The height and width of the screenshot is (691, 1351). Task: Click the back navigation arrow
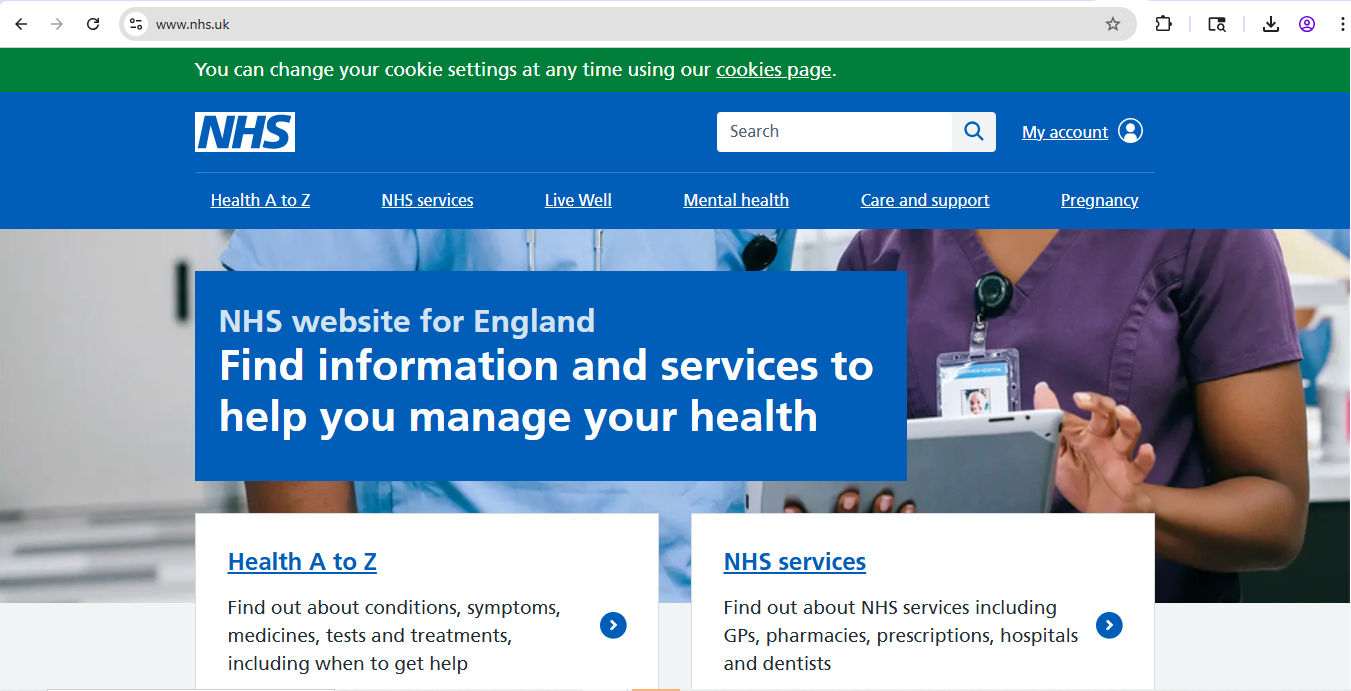[x=20, y=23]
